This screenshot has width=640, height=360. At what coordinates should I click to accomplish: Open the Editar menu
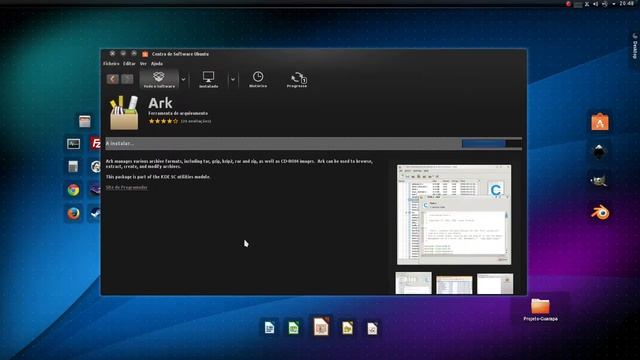click(x=129, y=64)
